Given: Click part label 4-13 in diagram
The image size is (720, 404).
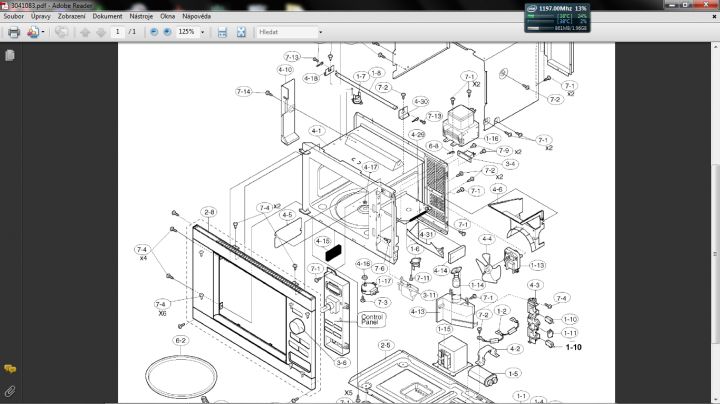Looking at the screenshot, I should [x=418, y=312].
